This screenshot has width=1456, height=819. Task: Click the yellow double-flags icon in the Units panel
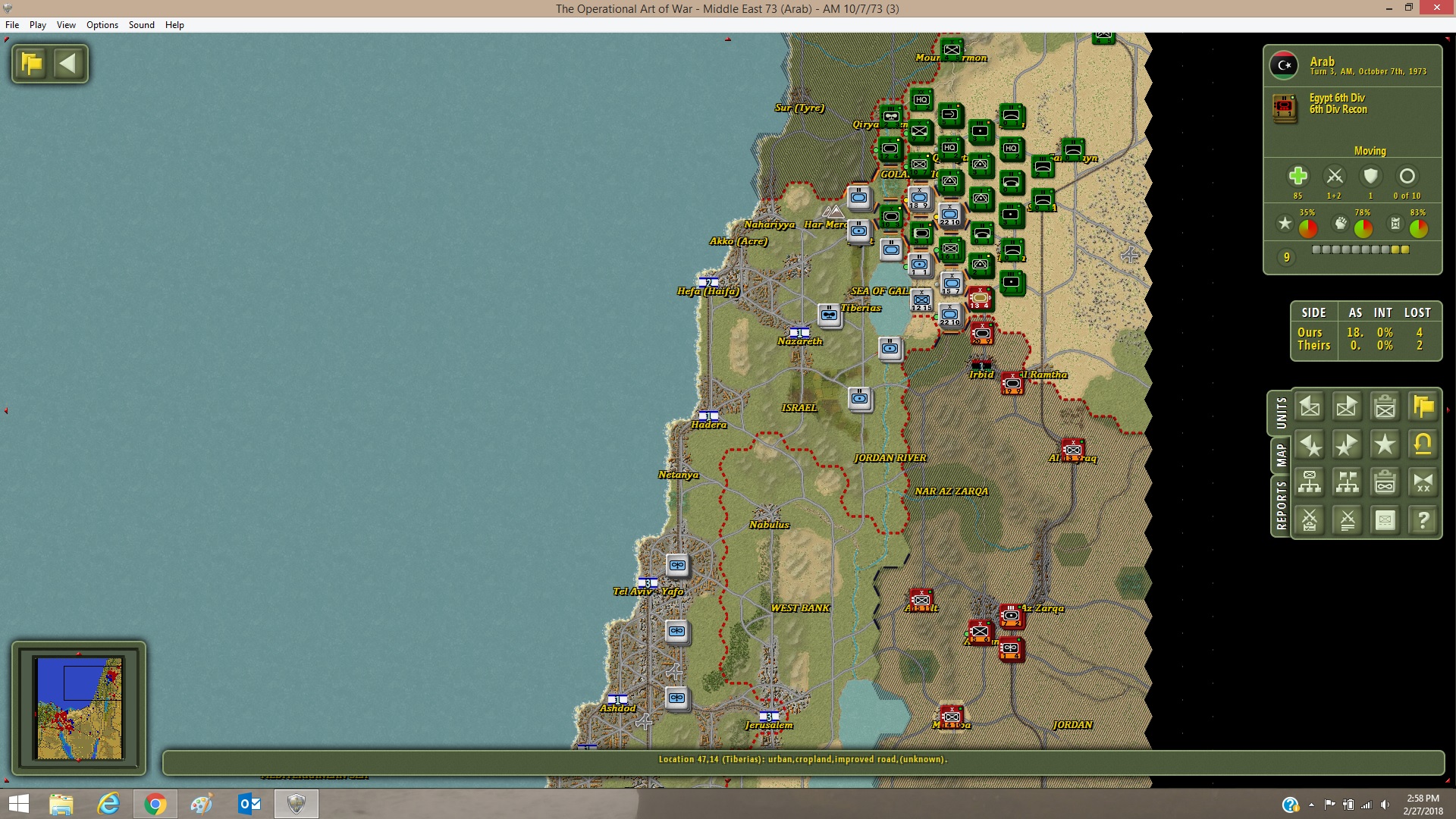click(1423, 407)
